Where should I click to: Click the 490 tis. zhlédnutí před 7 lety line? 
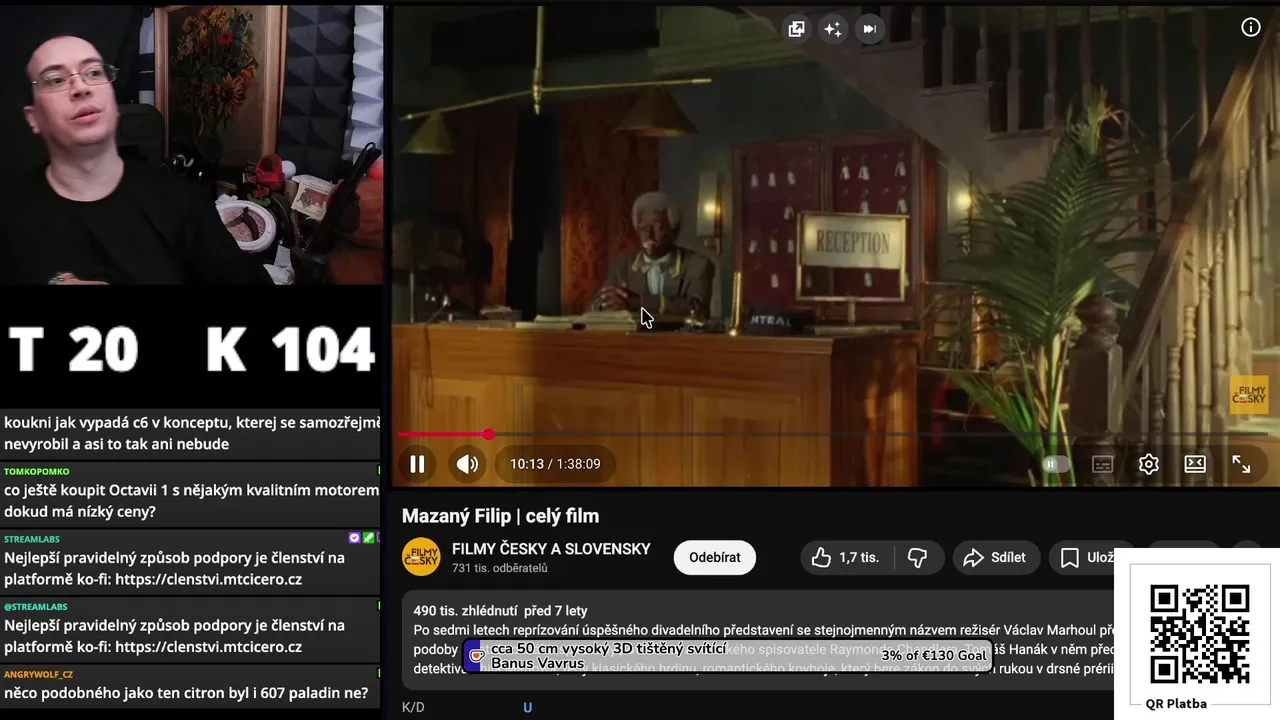click(x=500, y=611)
